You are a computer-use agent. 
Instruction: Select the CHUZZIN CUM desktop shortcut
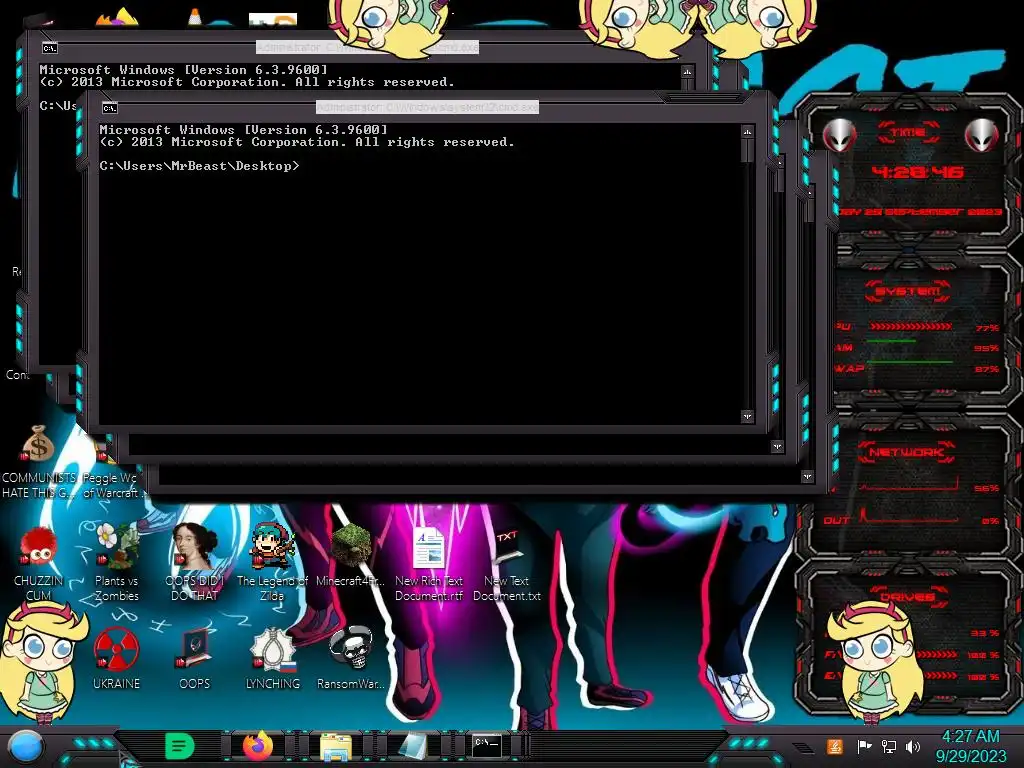coord(39,563)
